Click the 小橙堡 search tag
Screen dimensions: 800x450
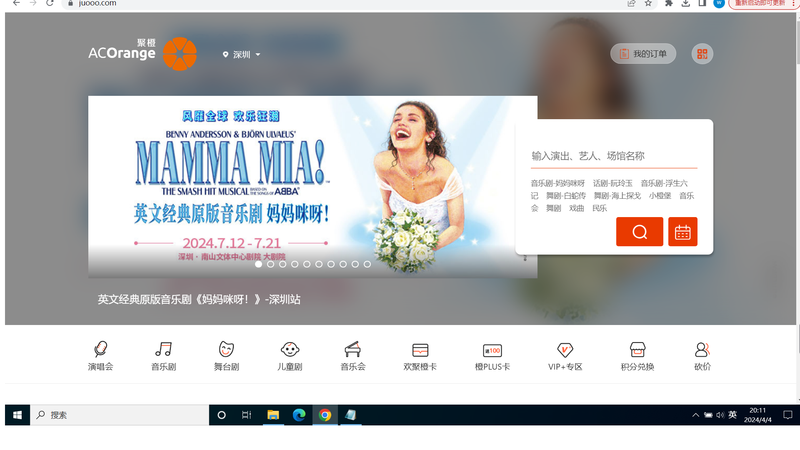pyautogui.click(x=660, y=195)
